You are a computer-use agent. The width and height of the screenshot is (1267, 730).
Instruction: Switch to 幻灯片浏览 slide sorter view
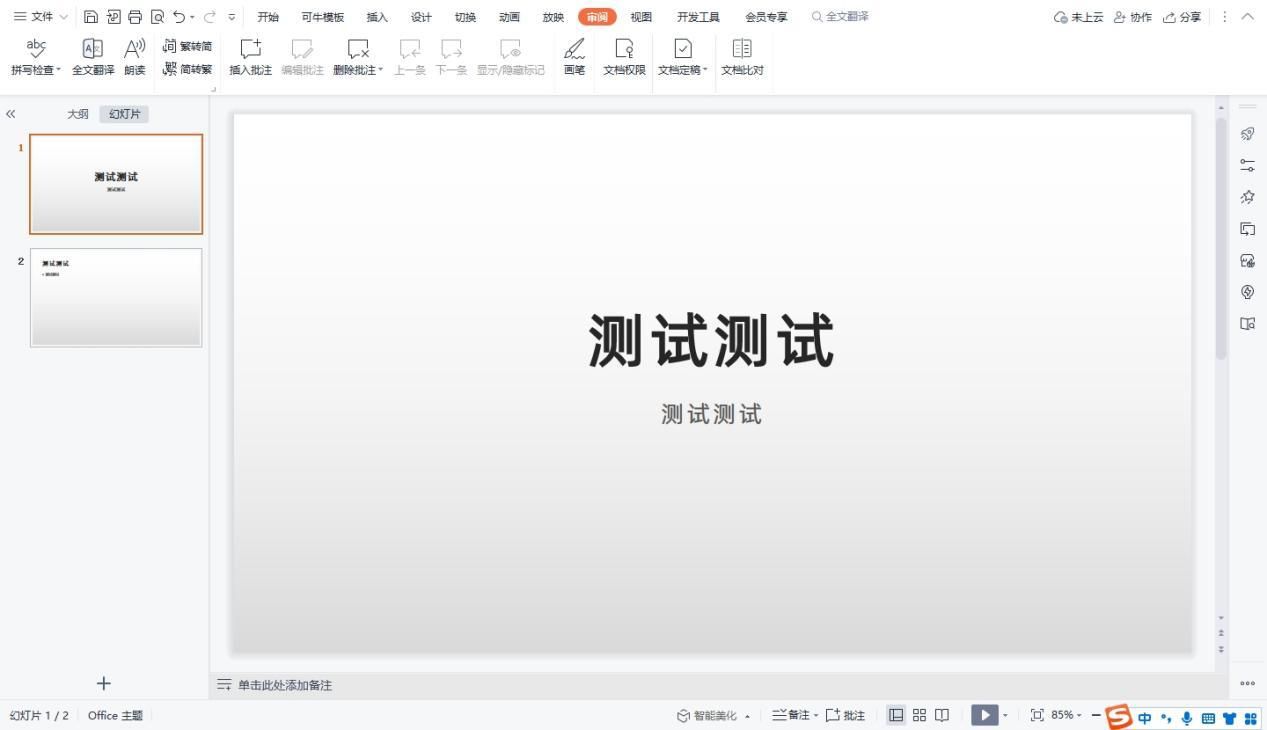click(919, 715)
